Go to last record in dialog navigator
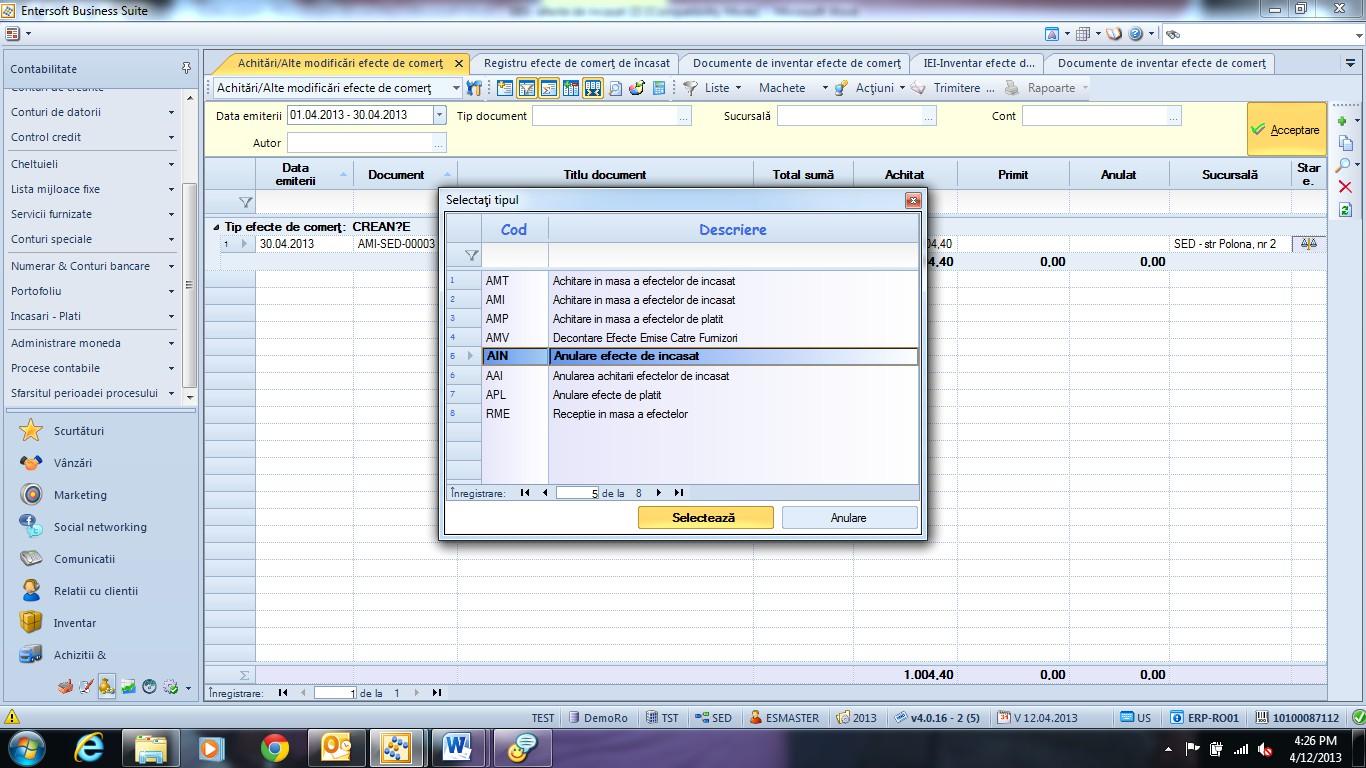Image resolution: width=1366 pixels, height=768 pixels. point(679,493)
